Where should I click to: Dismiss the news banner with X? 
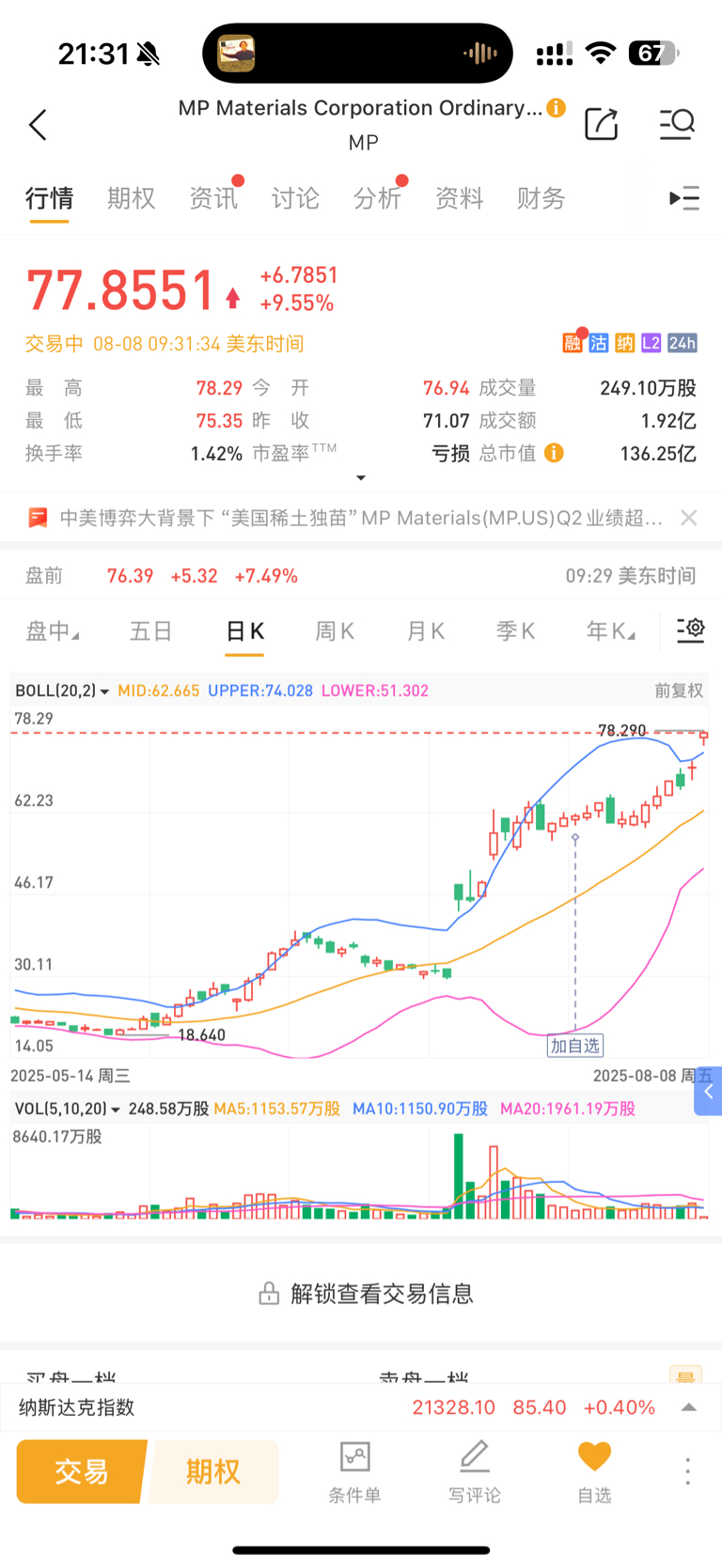point(689,518)
